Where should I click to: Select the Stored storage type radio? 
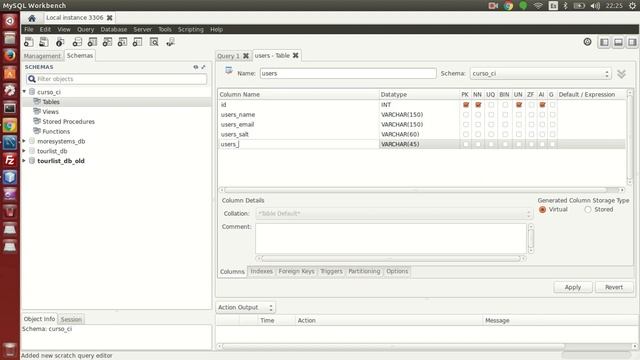(x=588, y=209)
